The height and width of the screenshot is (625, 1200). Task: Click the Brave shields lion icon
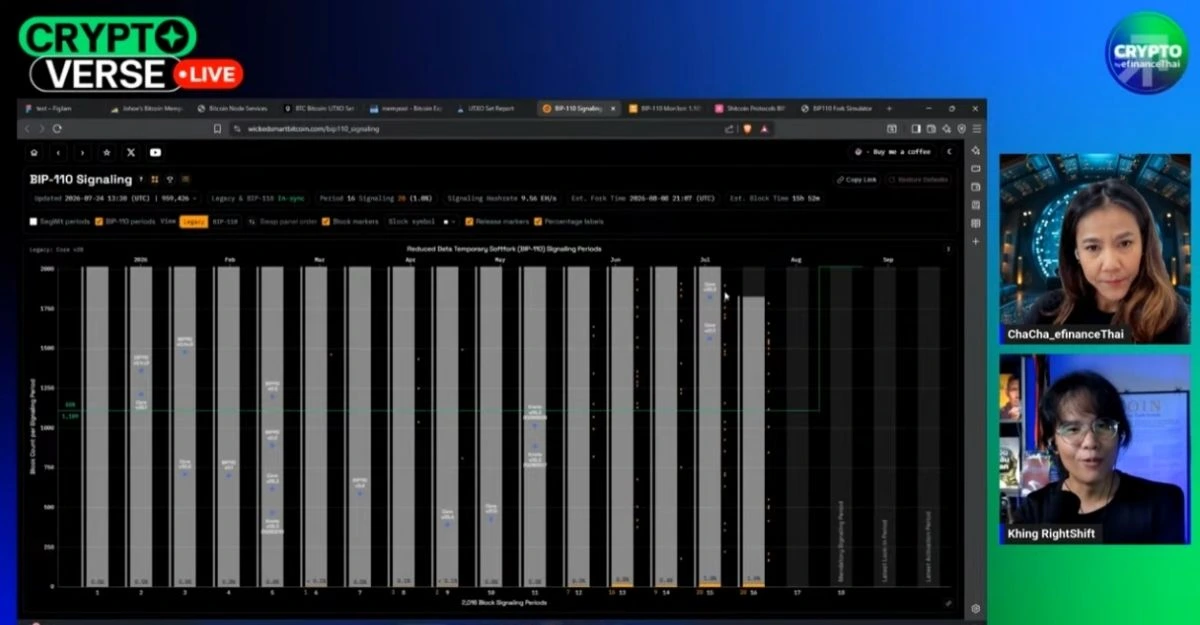746,129
